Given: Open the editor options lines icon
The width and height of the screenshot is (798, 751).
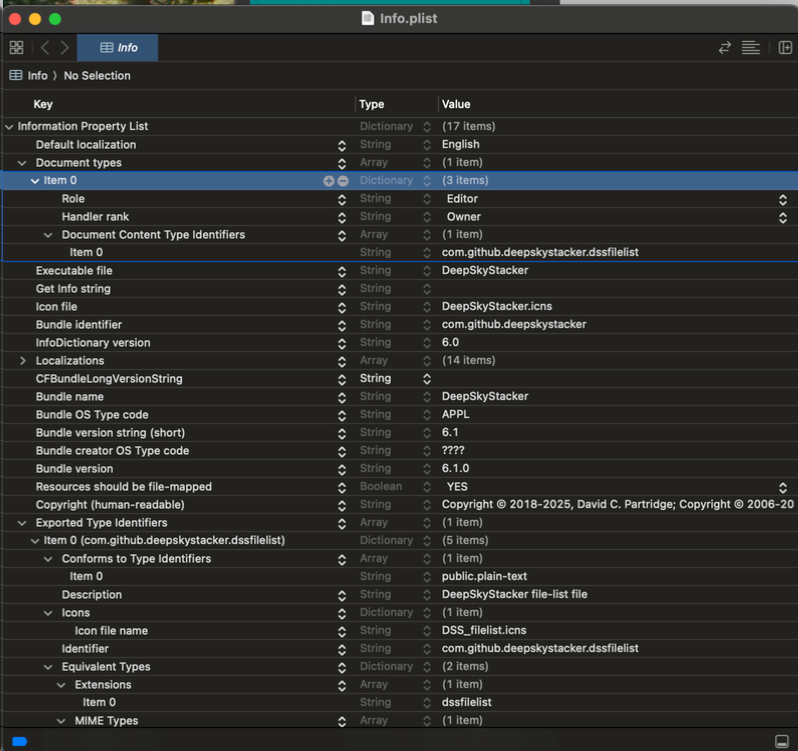Looking at the screenshot, I should tap(750, 48).
